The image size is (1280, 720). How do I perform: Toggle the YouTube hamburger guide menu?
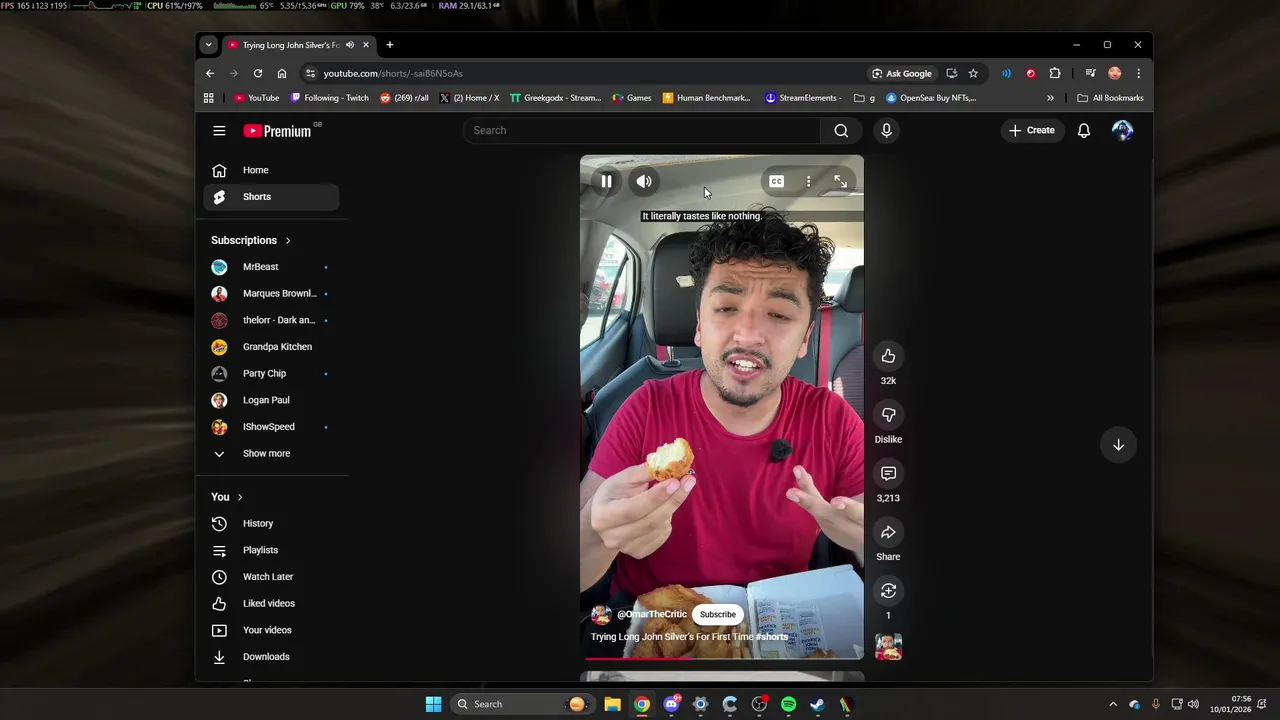(219, 130)
